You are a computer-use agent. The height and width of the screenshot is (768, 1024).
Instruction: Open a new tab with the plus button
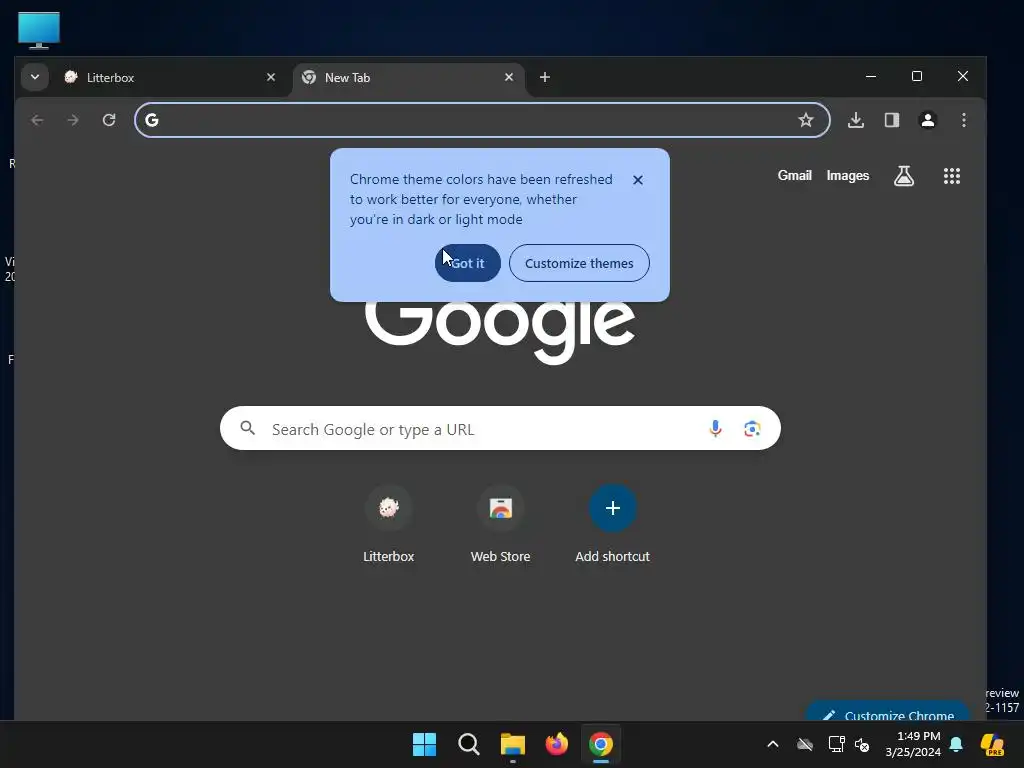545,77
